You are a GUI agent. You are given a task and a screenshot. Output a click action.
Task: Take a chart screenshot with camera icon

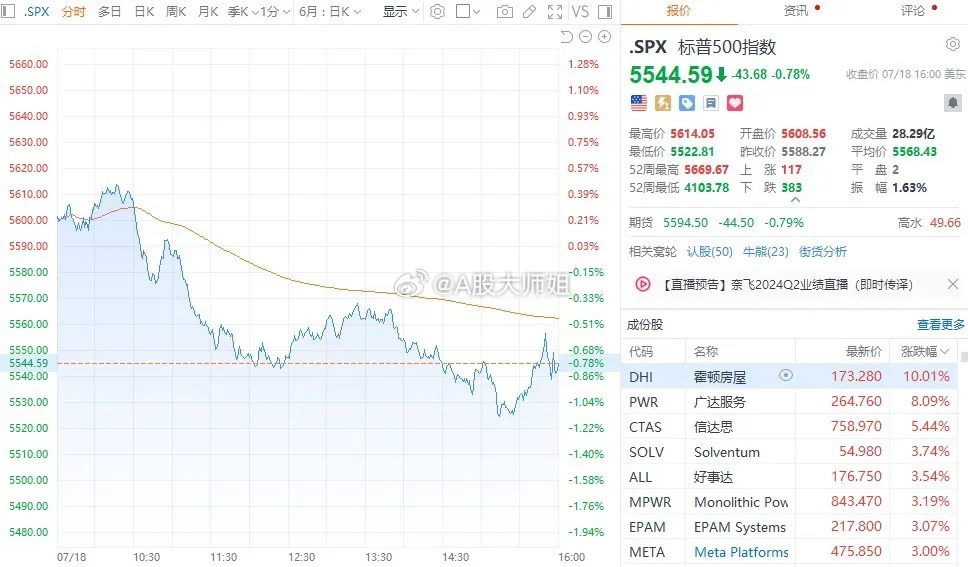[x=504, y=12]
